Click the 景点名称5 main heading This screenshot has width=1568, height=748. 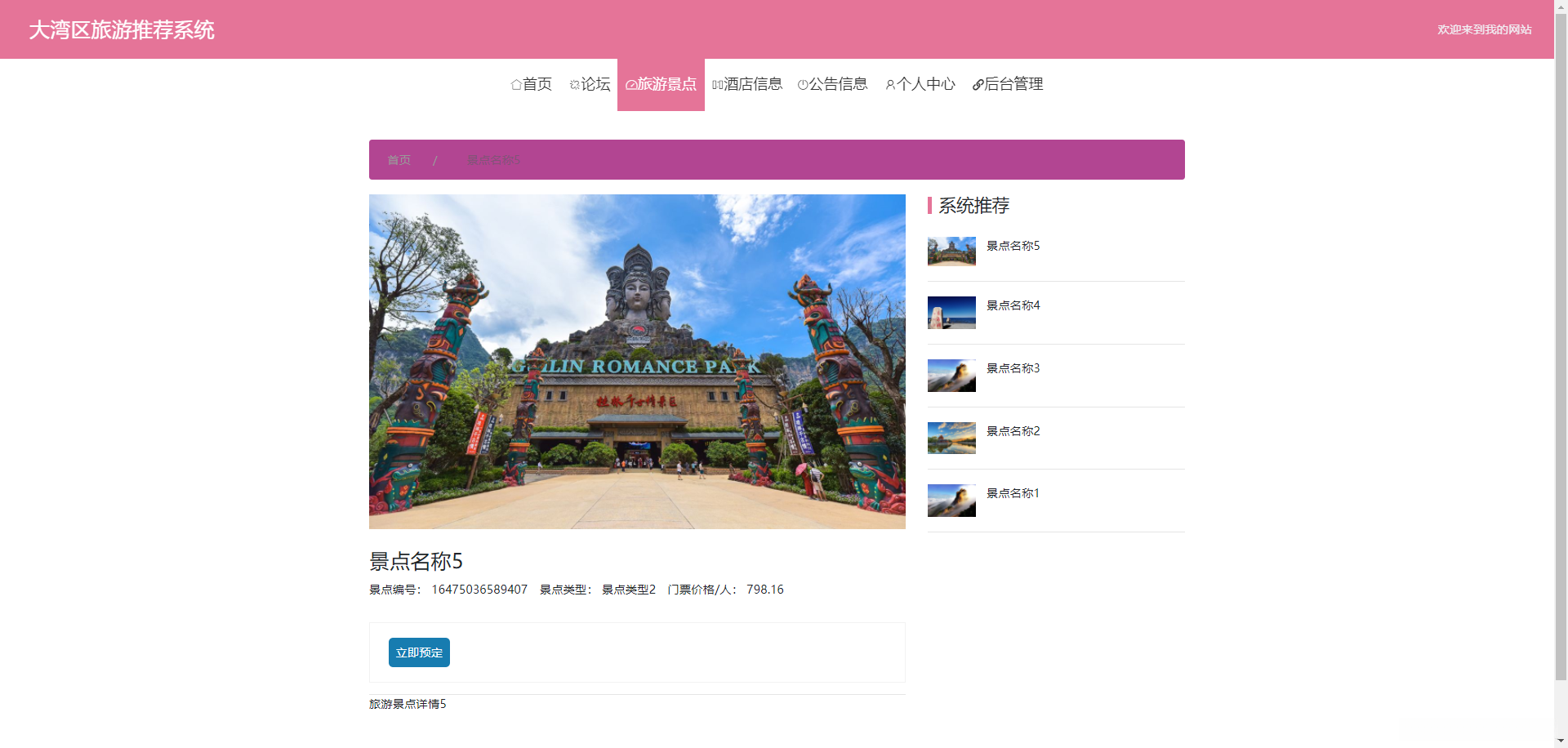tap(416, 561)
